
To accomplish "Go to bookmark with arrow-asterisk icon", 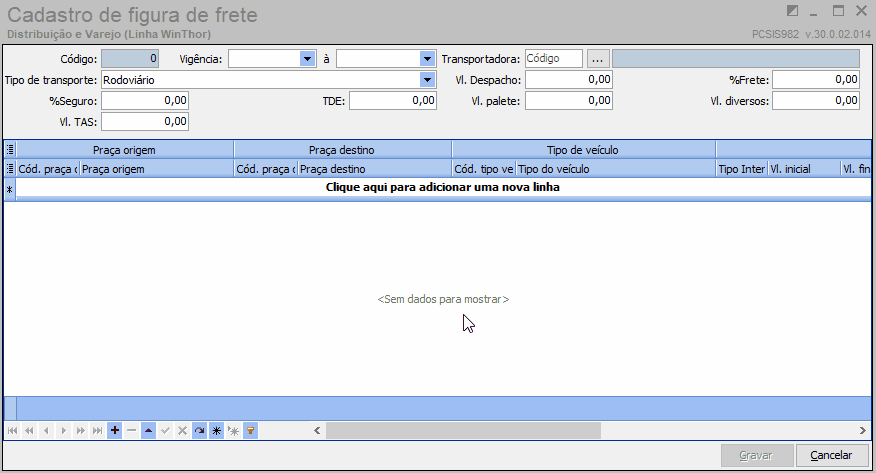I will pyautogui.click(x=234, y=431).
